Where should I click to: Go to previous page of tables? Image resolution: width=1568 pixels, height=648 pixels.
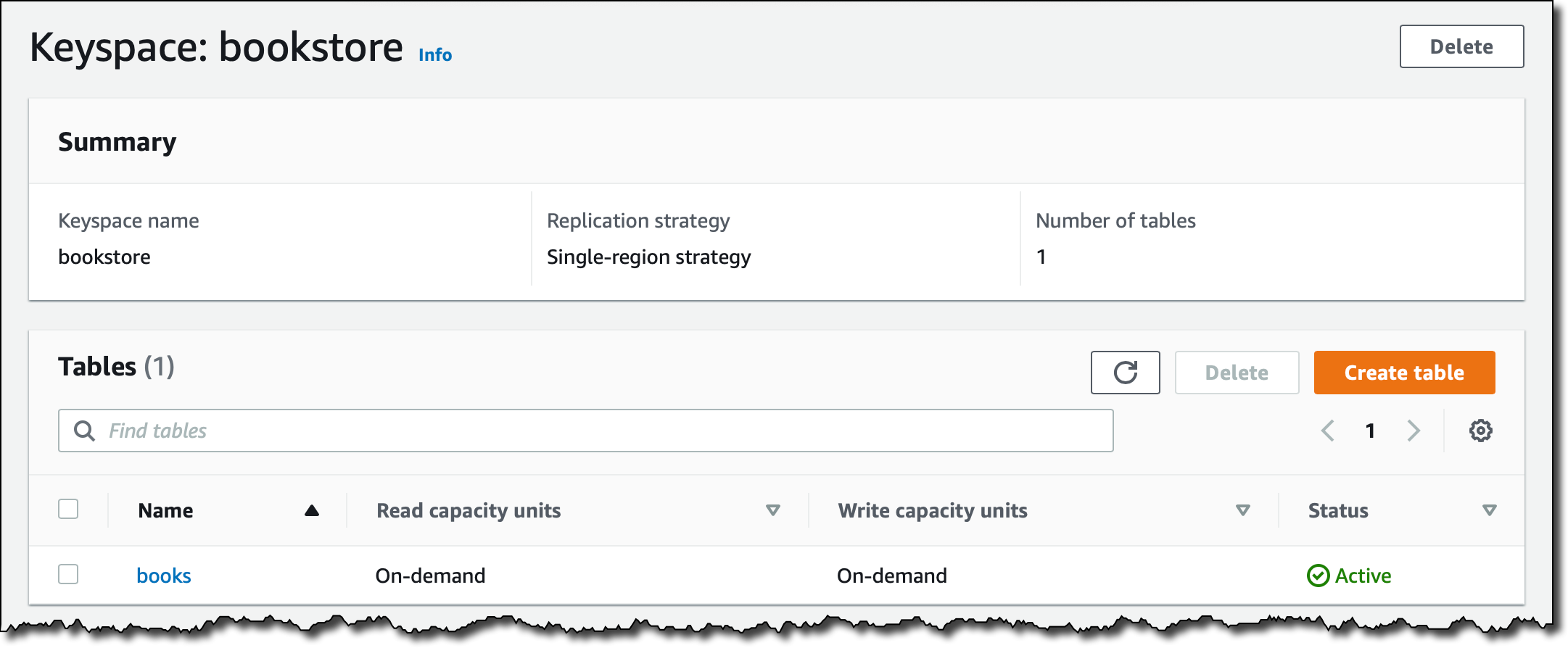pos(1327,431)
